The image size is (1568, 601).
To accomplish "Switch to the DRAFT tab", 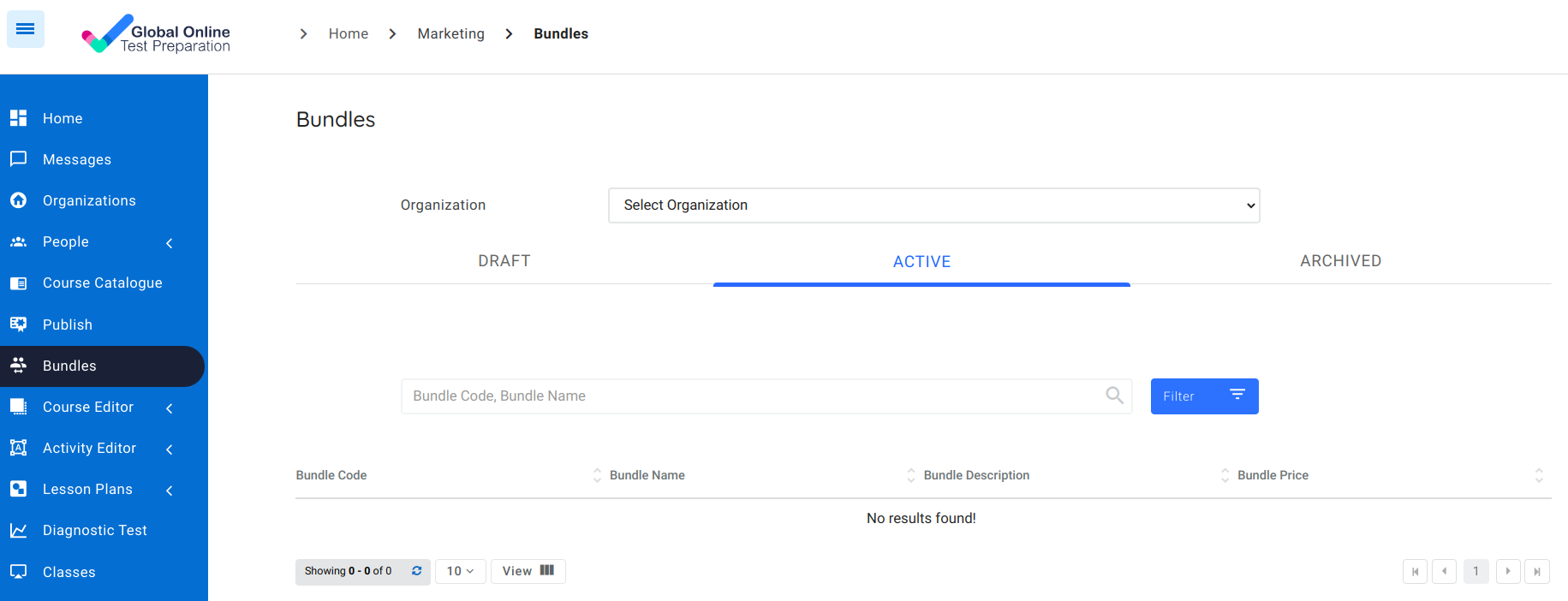I will [x=504, y=261].
